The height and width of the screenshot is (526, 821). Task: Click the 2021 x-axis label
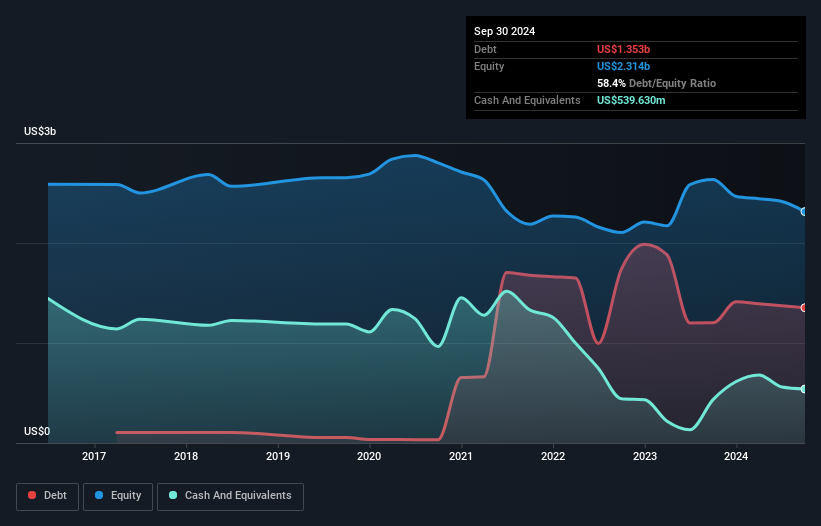pyautogui.click(x=461, y=456)
